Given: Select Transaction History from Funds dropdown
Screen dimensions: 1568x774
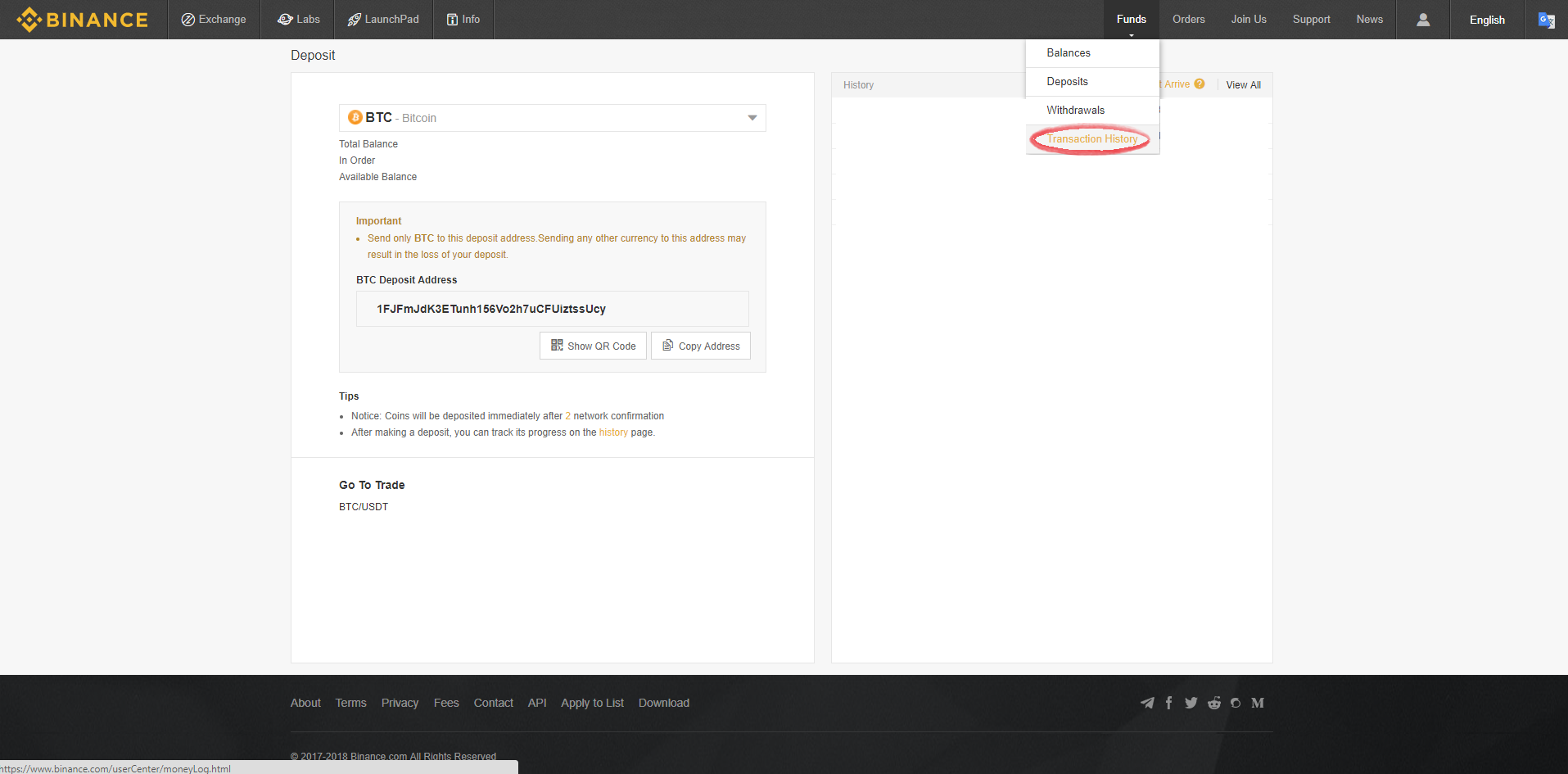Looking at the screenshot, I should (x=1092, y=139).
